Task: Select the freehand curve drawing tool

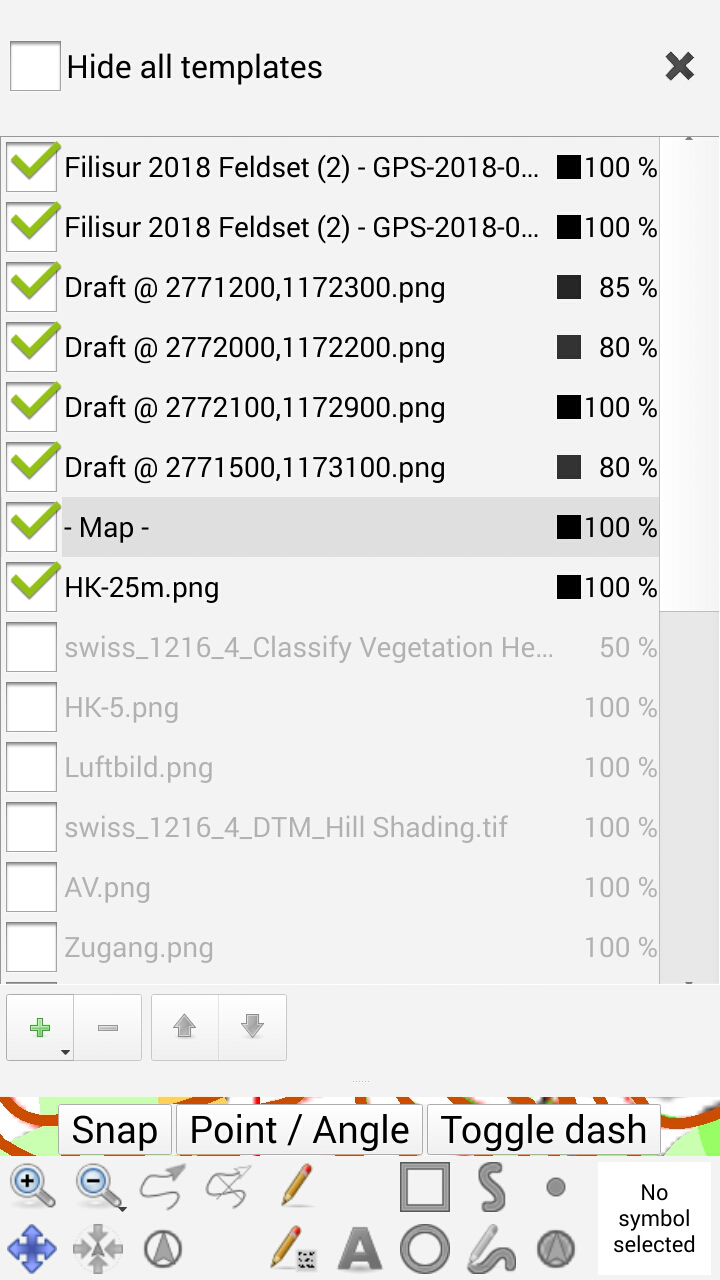Action: click(490, 1248)
